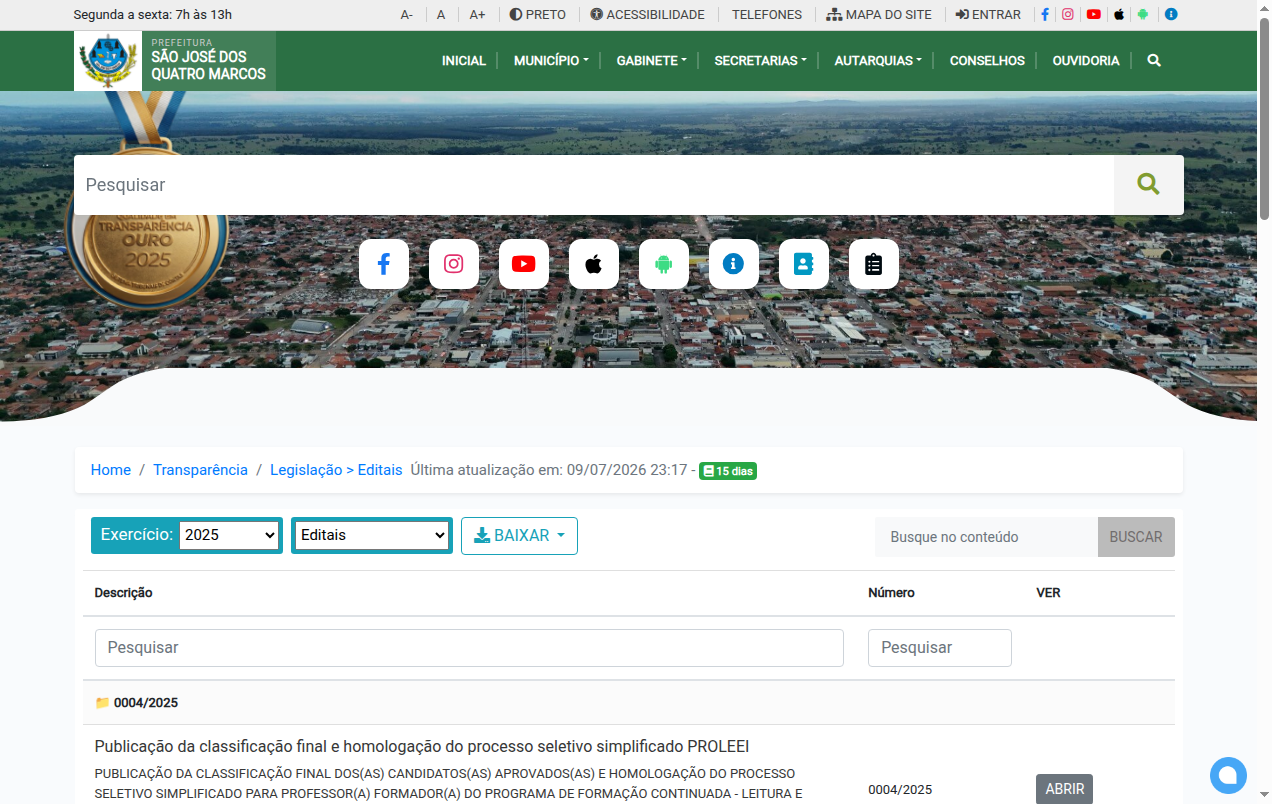Click the municipality coat of arms logo
Viewport: 1272px width, 804px height.
[108, 61]
